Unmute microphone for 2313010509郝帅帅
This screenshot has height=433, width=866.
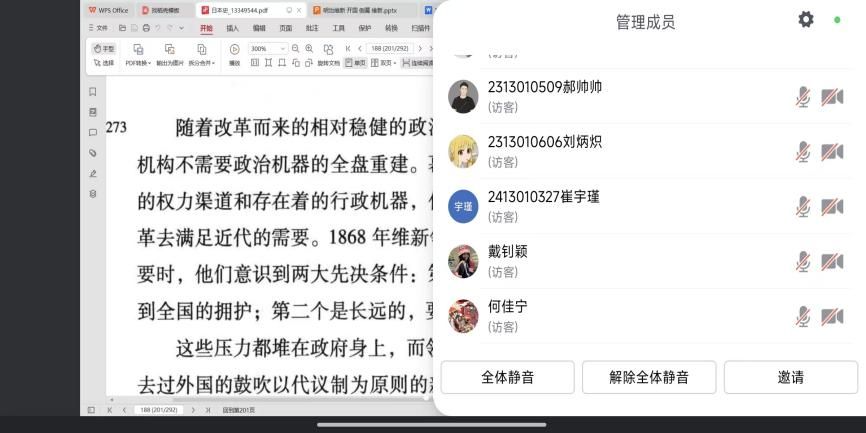pos(802,97)
